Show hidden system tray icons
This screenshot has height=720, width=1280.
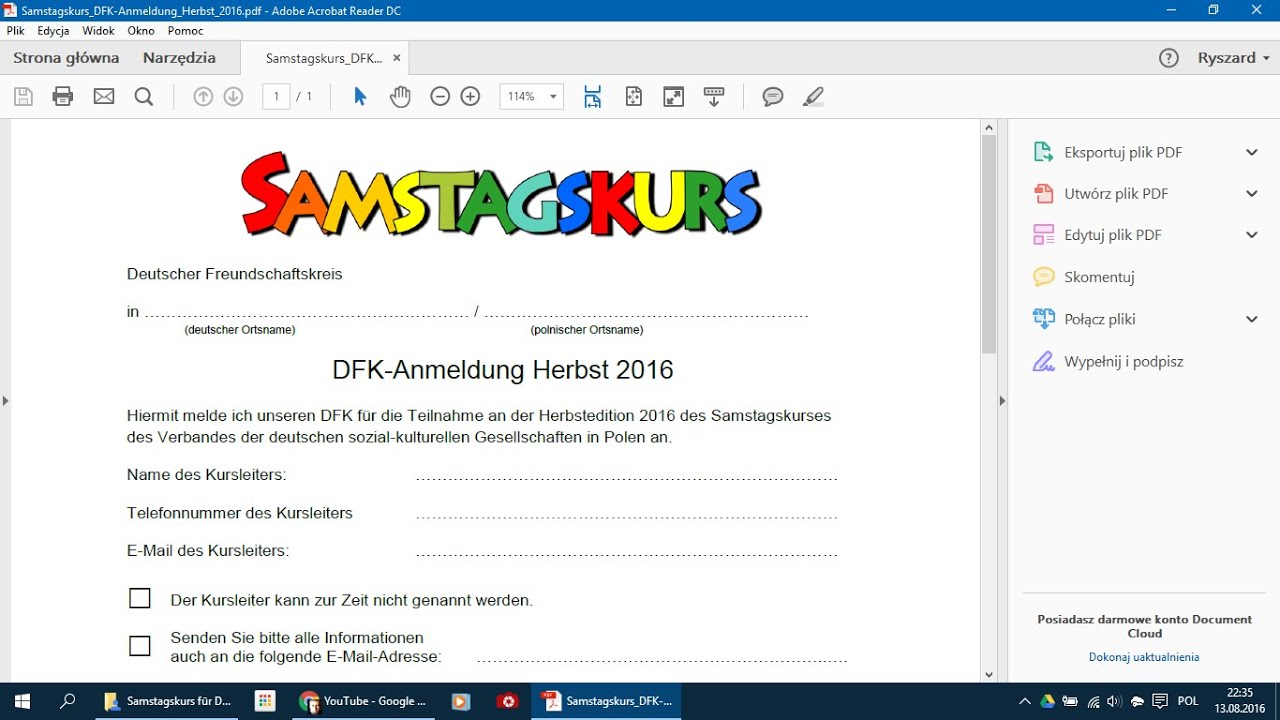pos(1024,701)
